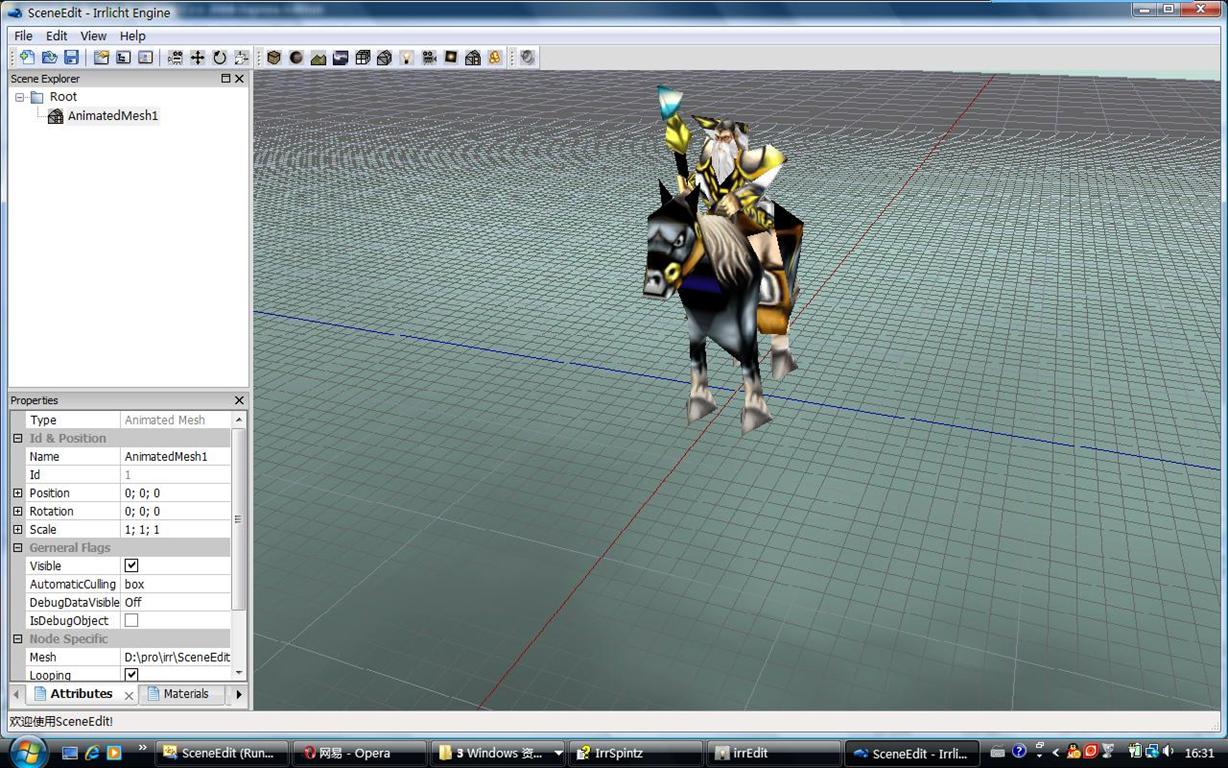This screenshot has width=1228, height=768.
Task: Click the Properties panel vertical scrollbar
Action: point(238,520)
